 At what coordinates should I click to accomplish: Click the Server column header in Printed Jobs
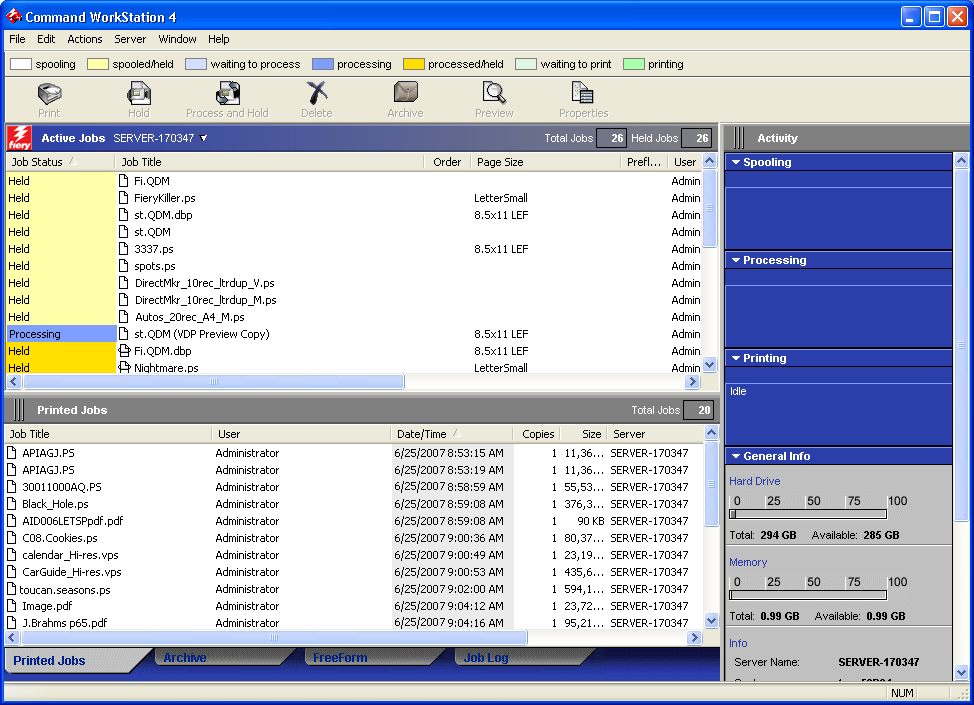(655, 434)
